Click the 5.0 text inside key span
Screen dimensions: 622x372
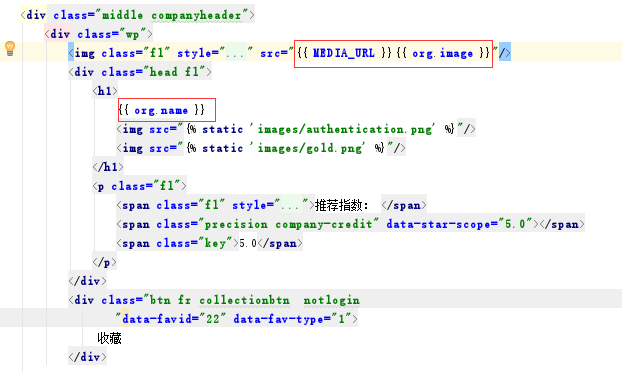pos(248,243)
